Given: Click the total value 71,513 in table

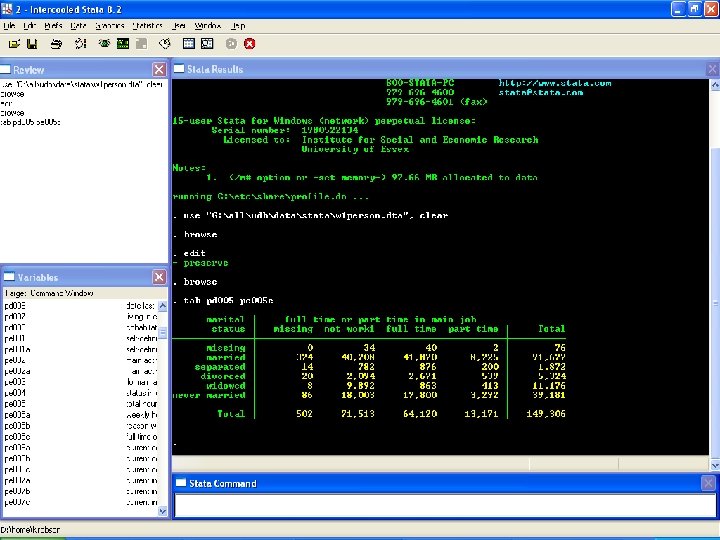Looking at the screenshot, I should [x=357, y=414].
